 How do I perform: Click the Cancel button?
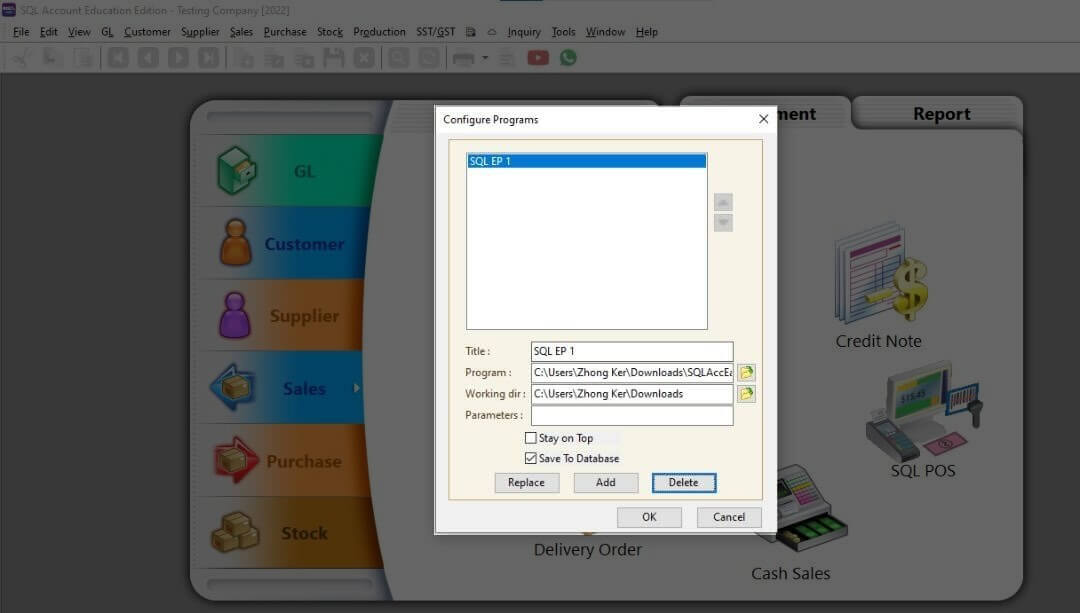click(x=729, y=517)
